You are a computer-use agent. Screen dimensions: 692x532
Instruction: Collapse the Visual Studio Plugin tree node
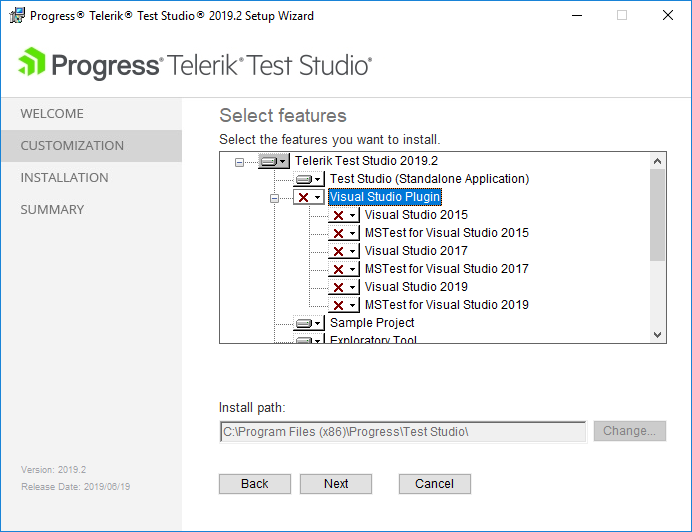(x=274, y=198)
